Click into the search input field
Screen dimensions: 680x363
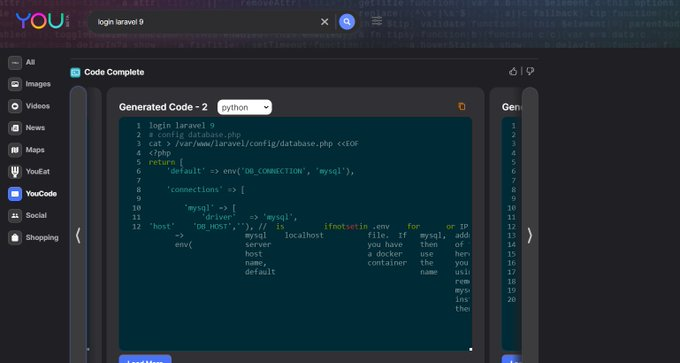(x=206, y=22)
